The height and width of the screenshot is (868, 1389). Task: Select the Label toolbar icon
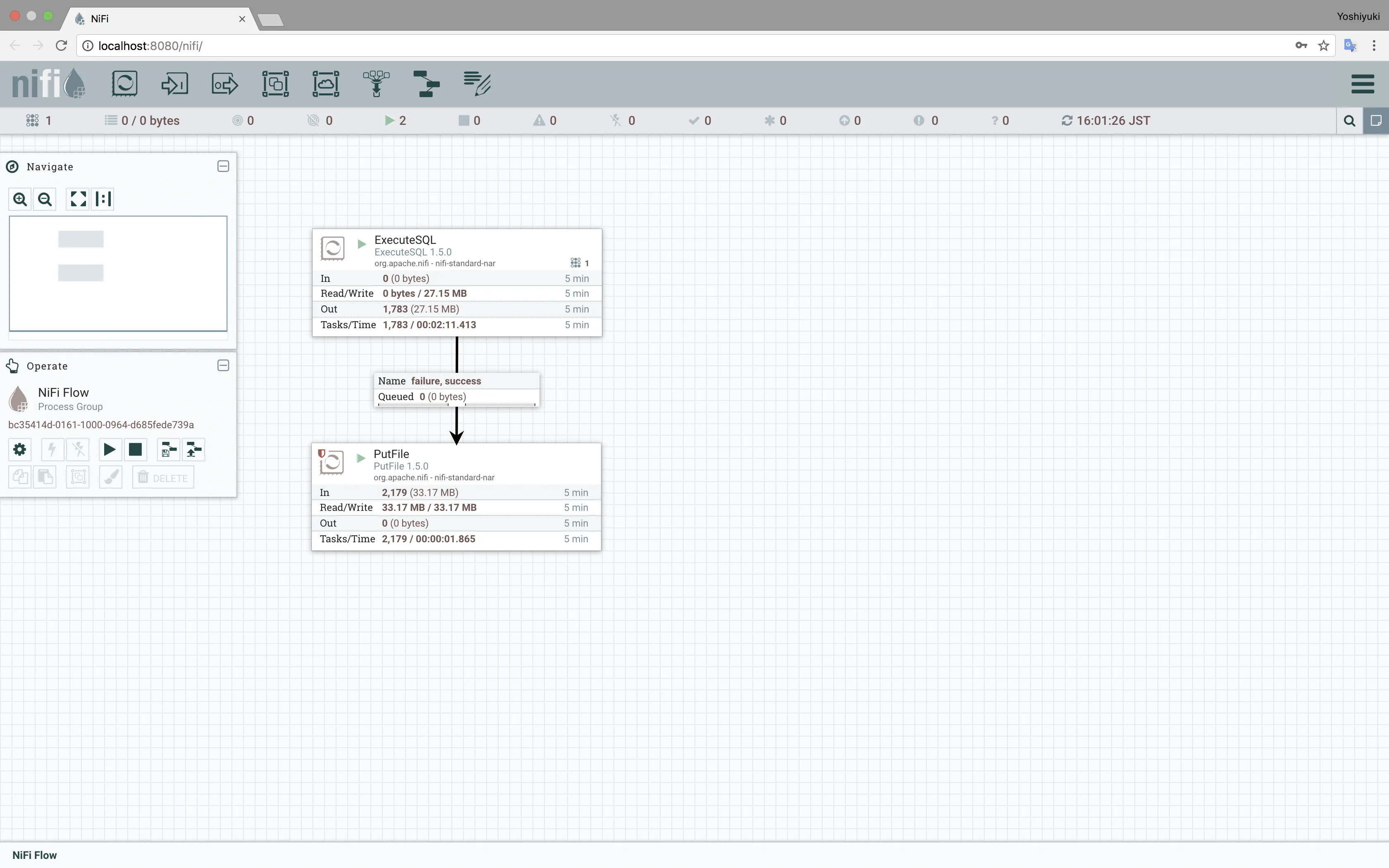coord(477,84)
